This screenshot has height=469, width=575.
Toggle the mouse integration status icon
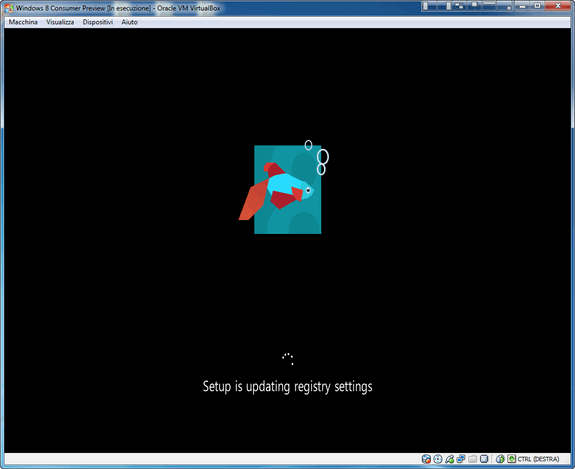pyautogui.click(x=500, y=459)
